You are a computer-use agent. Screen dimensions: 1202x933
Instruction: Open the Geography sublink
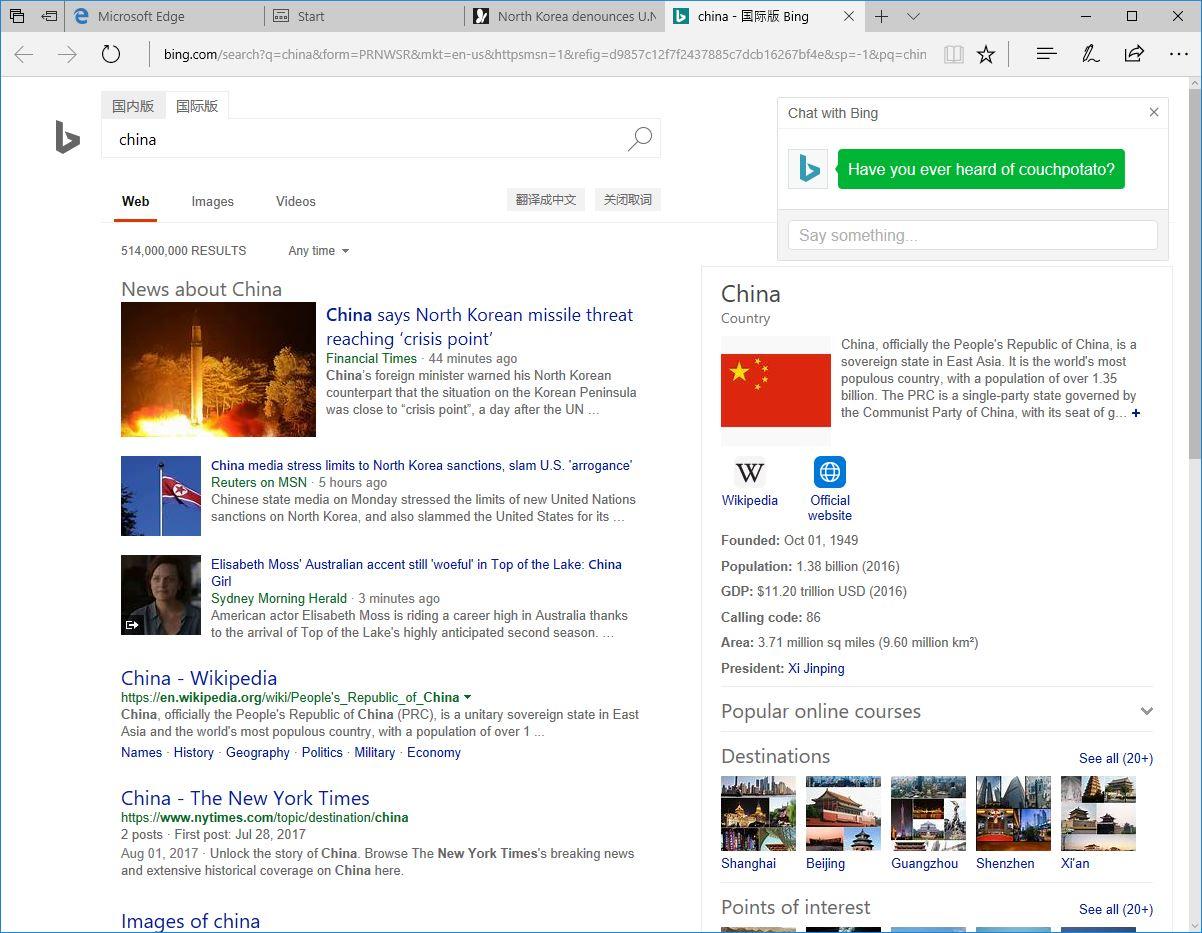pos(258,752)
